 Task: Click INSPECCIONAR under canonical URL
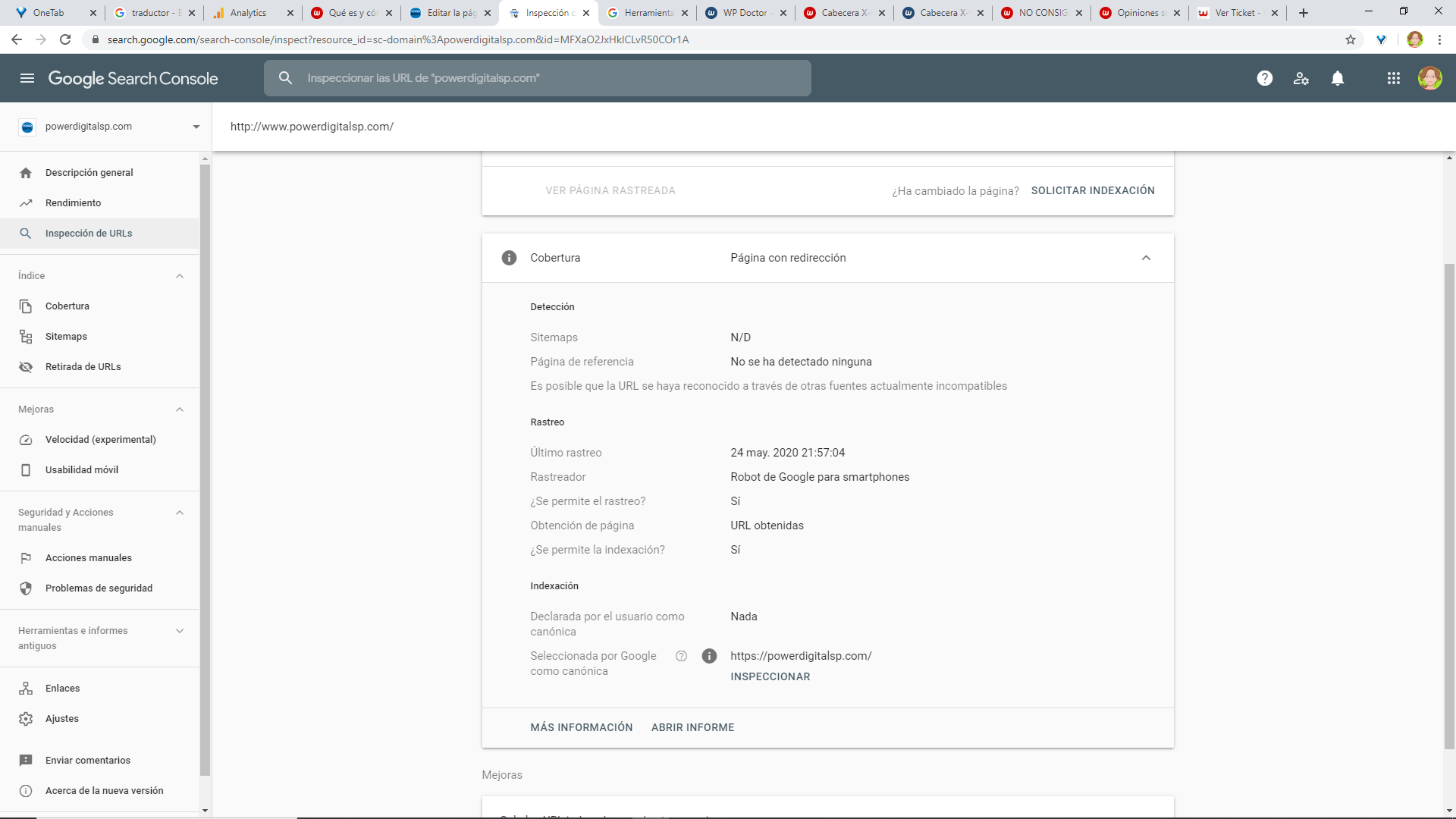(x=770, y=676)
